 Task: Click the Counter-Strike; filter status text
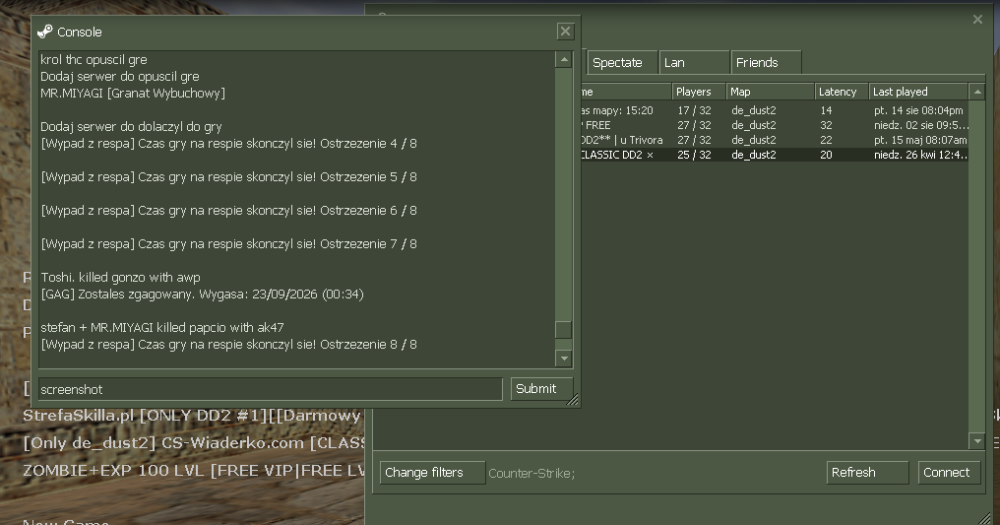pyautogui.click(x=531, y=473)
